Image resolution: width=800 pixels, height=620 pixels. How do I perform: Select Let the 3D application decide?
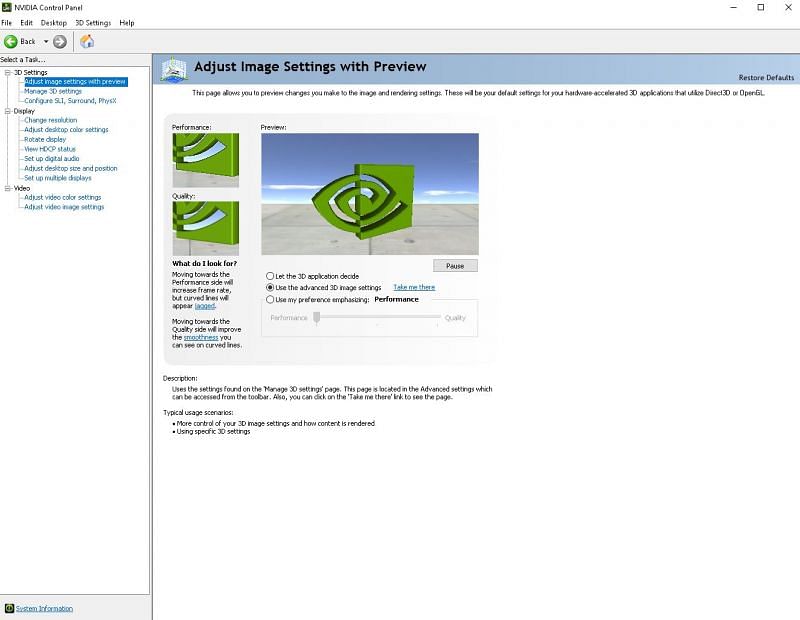(270, 276)
